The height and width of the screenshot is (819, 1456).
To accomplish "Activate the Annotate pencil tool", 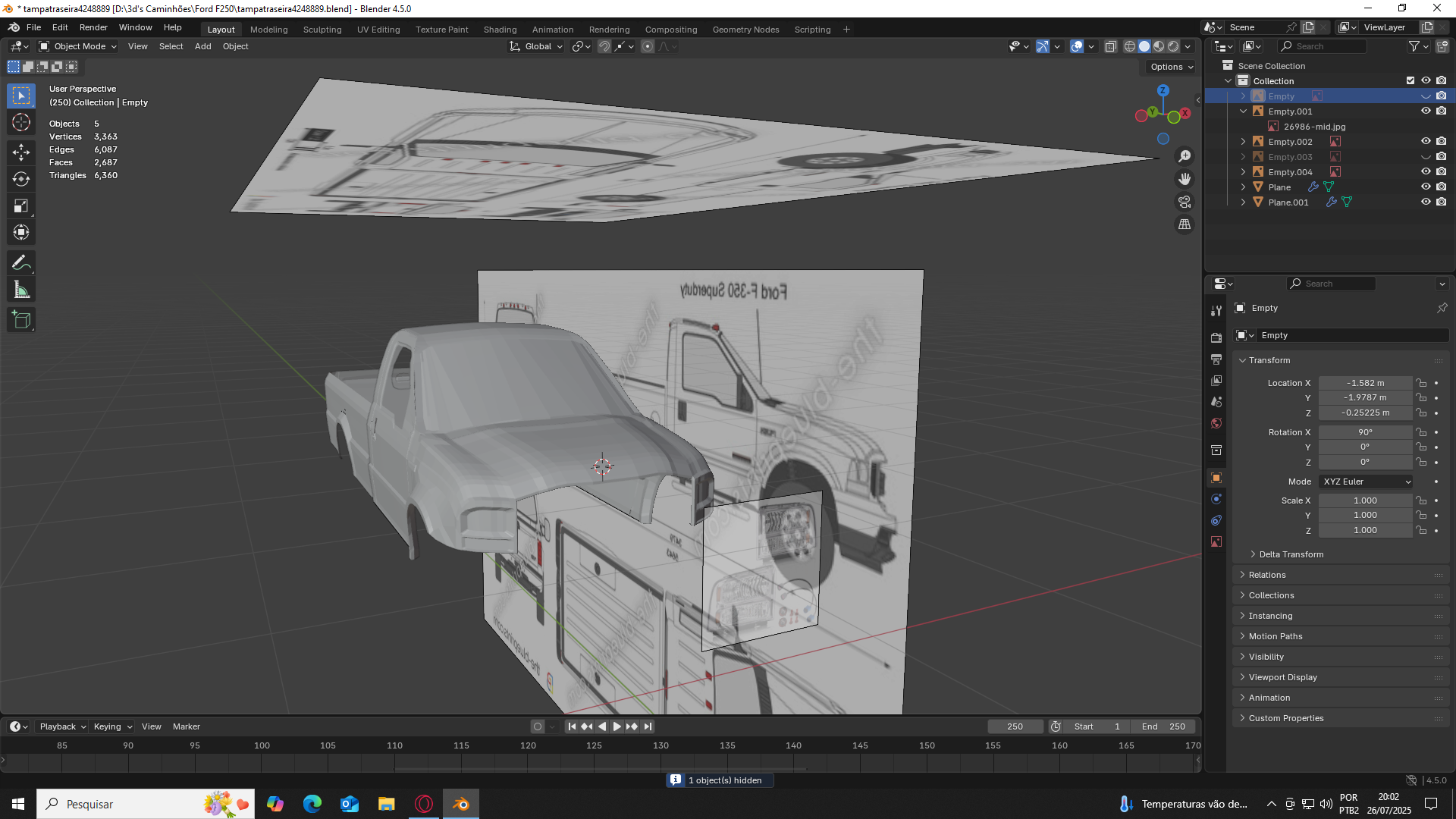I will tap(21, 262).
